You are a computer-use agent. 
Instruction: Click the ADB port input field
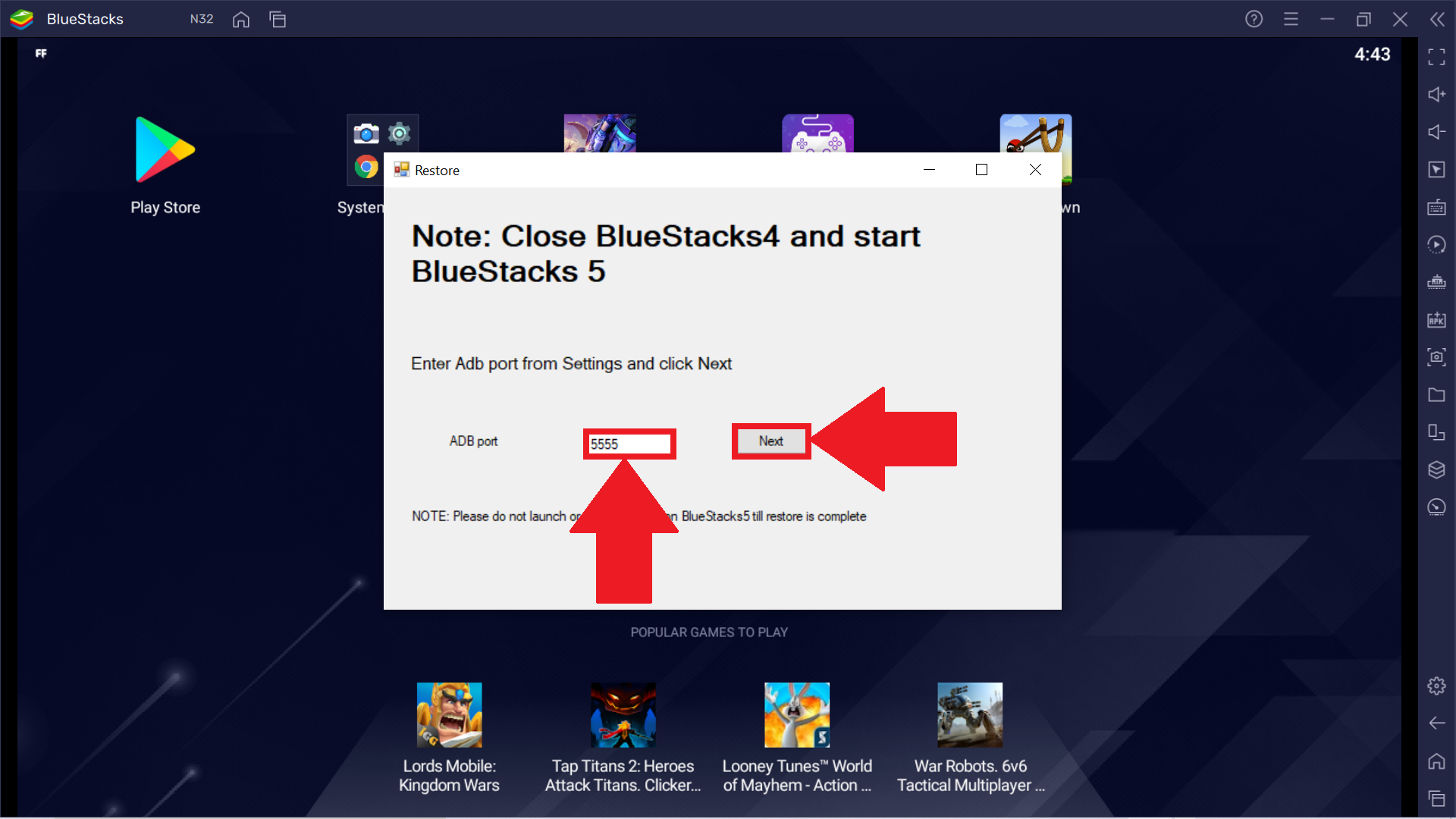628,443
